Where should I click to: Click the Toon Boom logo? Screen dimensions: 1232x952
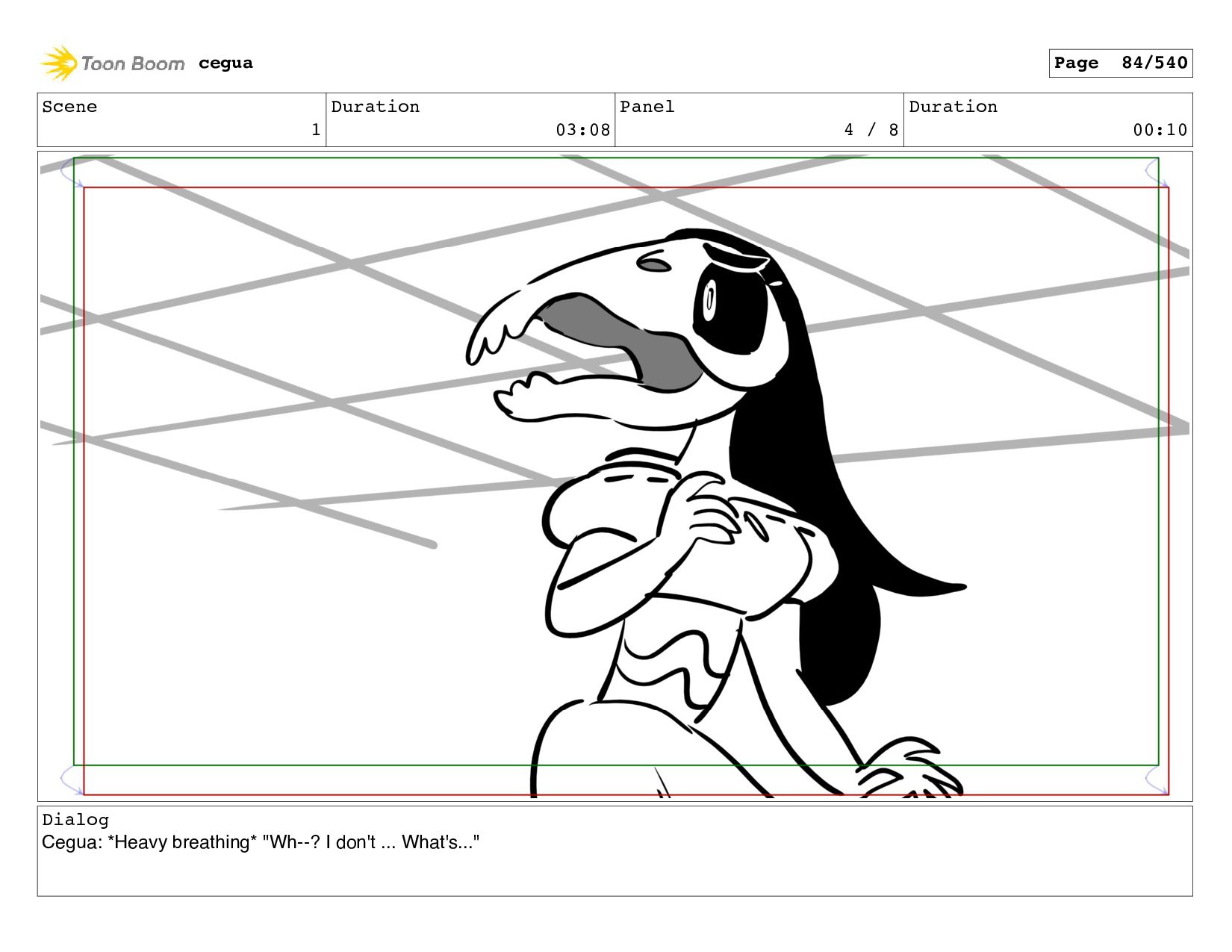pos(112,63)
